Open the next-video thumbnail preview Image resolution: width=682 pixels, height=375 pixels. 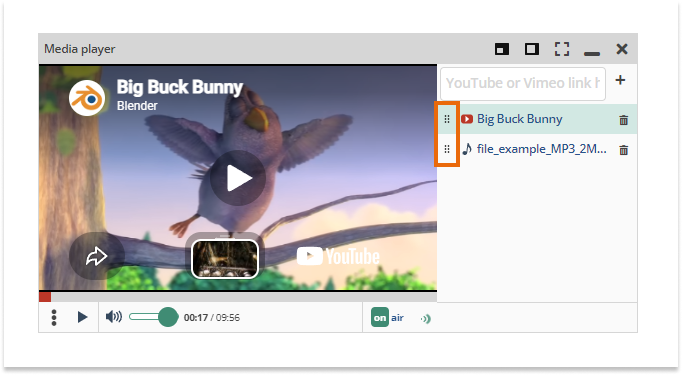225,259
